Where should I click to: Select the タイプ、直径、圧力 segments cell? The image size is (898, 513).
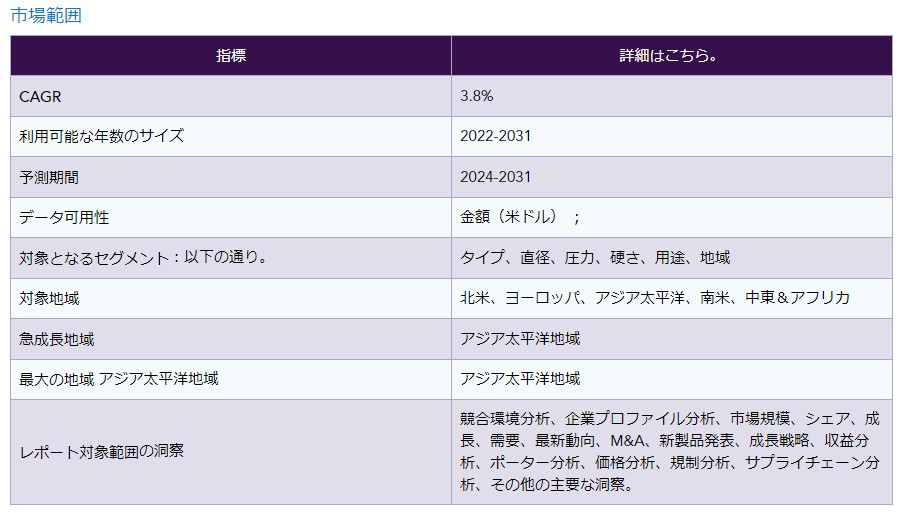pos(672,258)
